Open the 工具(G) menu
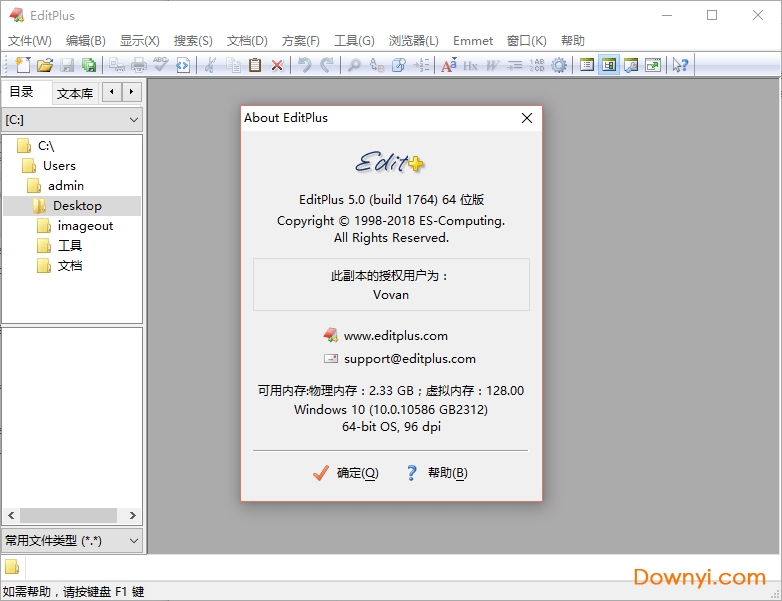782x601 pixels. click(354, 41)
